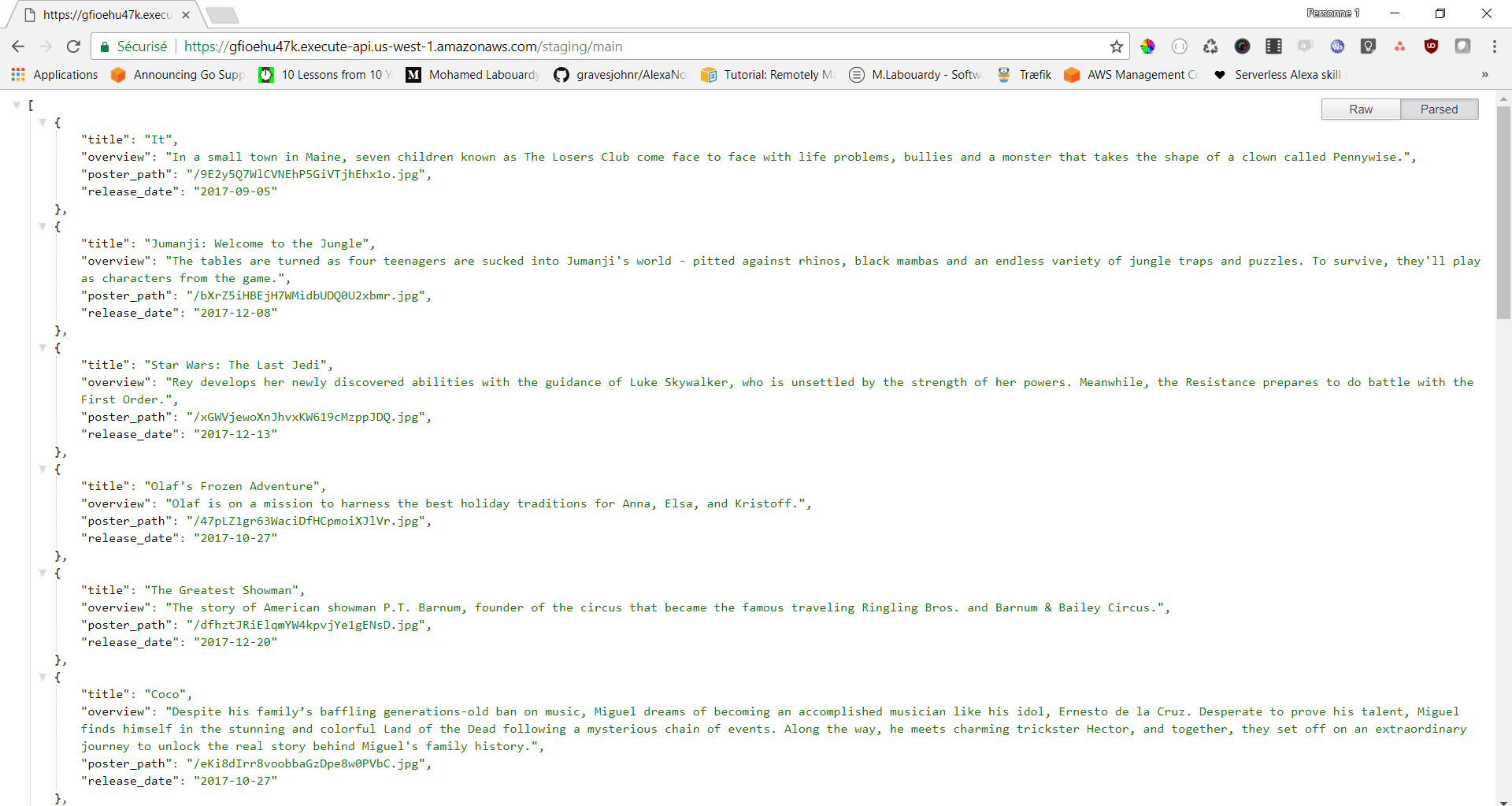1512x806 pixels.
Task: Open the Chrome three-dot menu
Action: click(1494, 46)
